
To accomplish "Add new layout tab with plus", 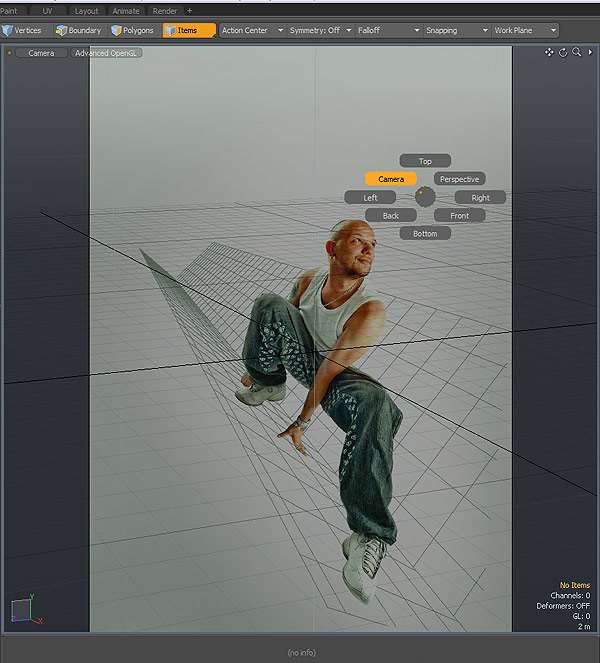I will pos(190,10).
